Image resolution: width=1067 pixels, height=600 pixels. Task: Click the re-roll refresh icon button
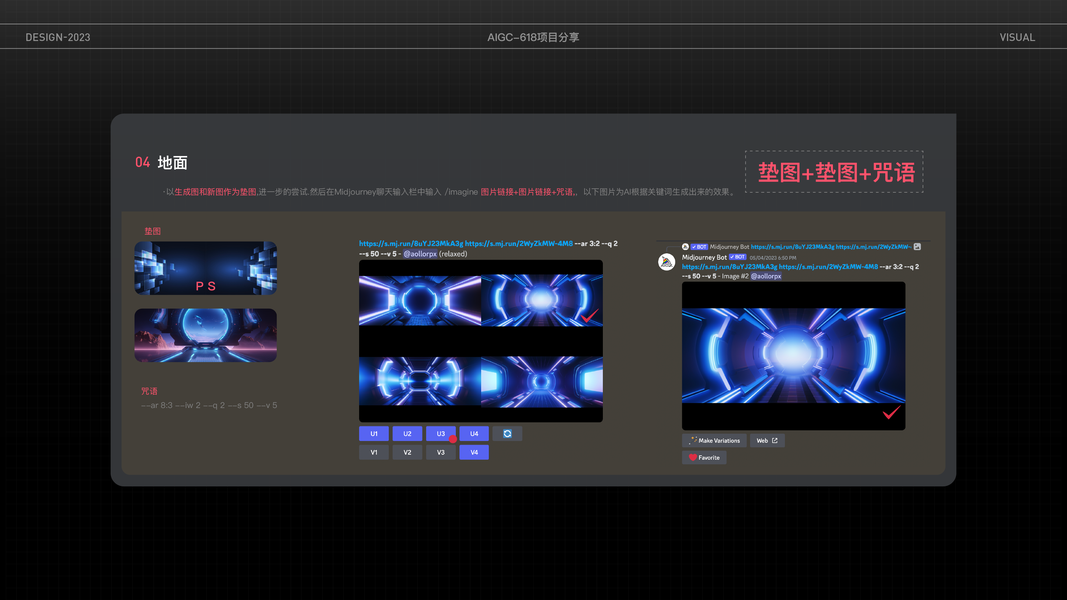(x=507, y=433)
